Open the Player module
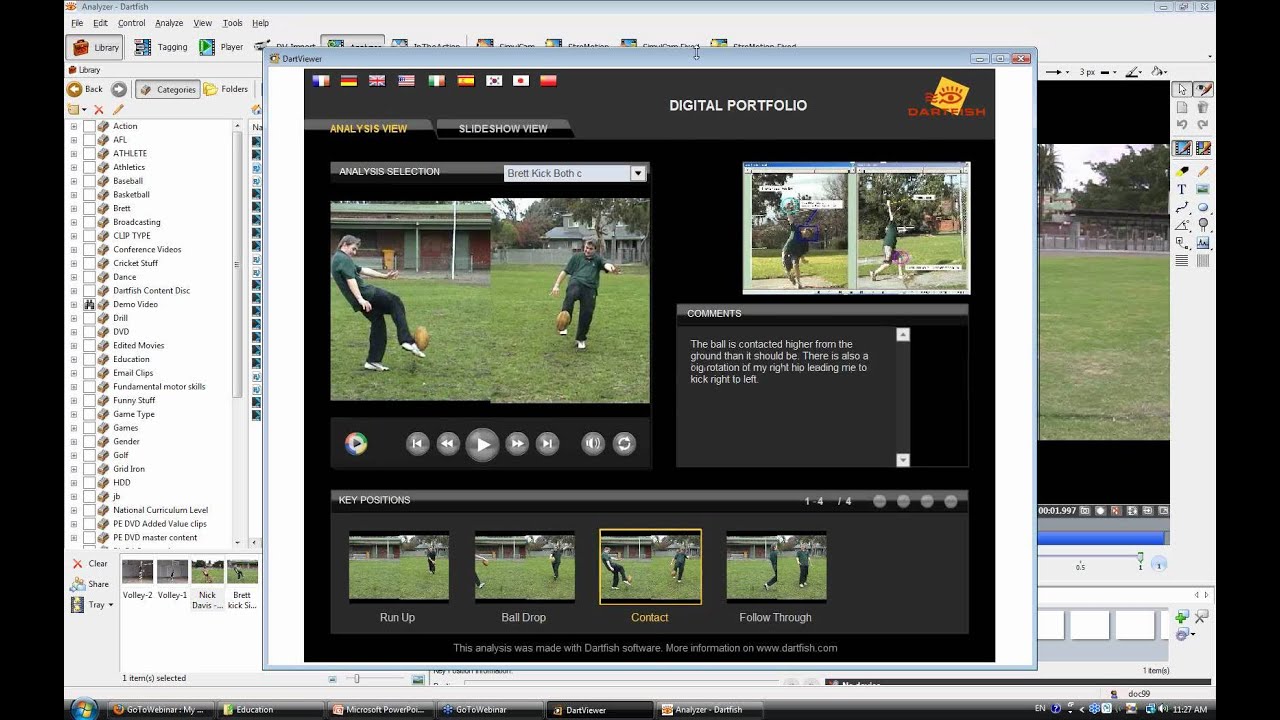The height and width of the screenshot is (720, 1280). [x=221, y=47]
